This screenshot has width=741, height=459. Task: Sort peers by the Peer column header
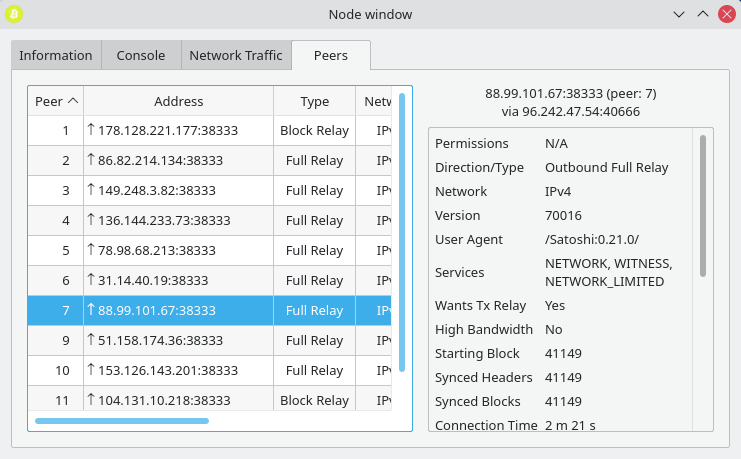[x=55, y=101]
